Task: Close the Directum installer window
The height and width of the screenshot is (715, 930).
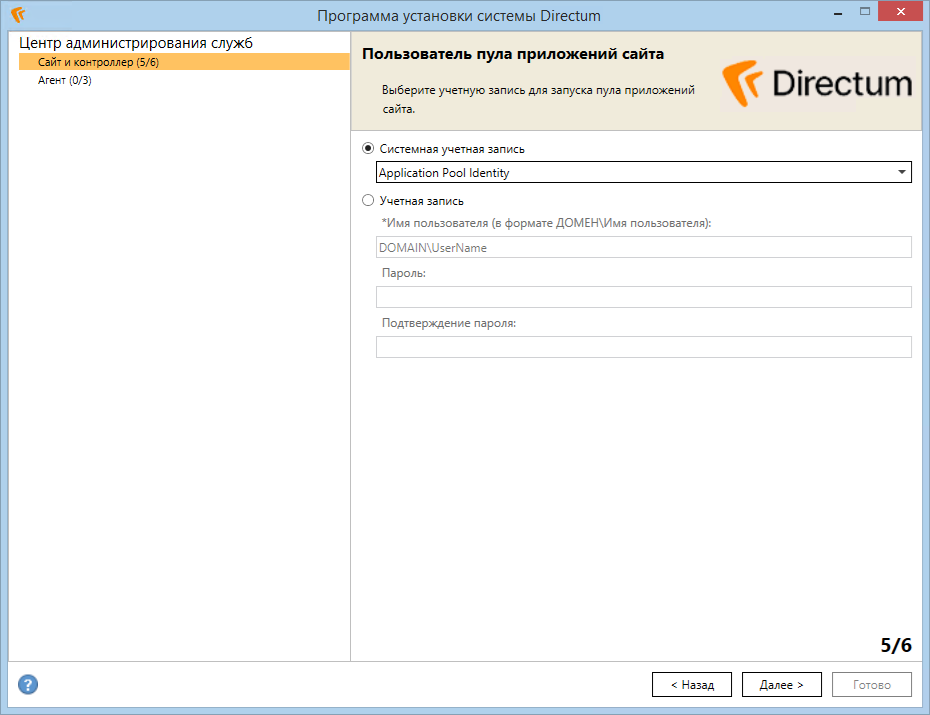Action: click(x=900, y=12)
